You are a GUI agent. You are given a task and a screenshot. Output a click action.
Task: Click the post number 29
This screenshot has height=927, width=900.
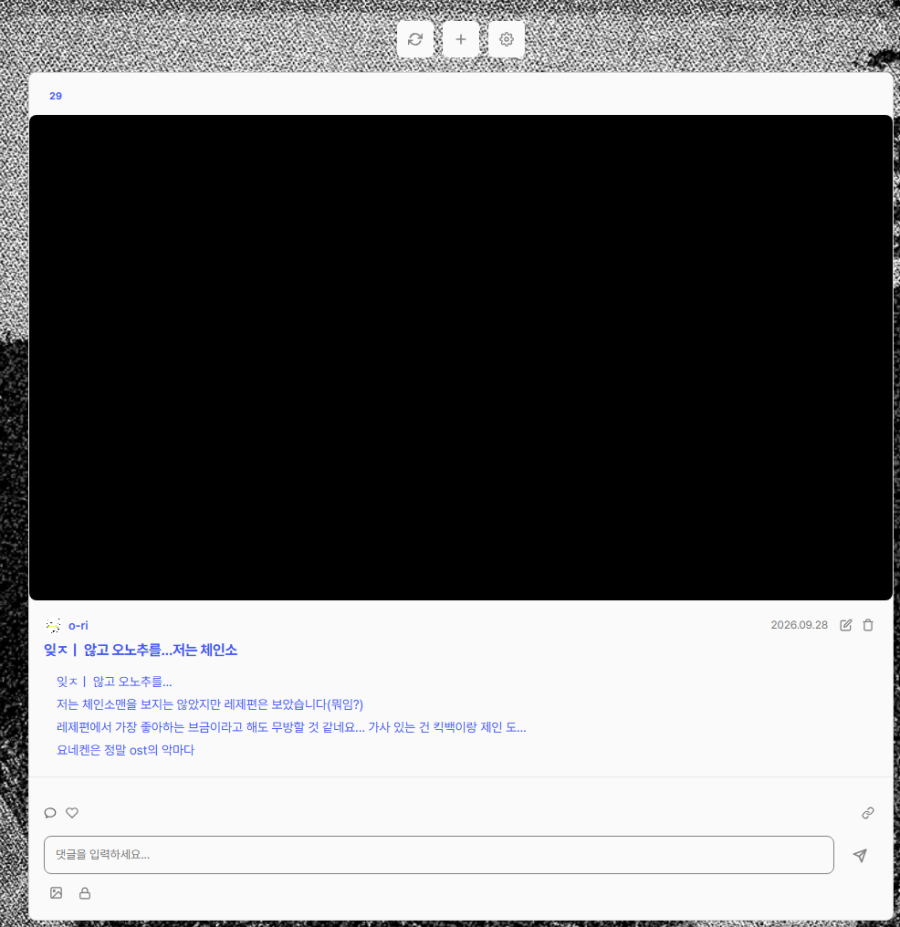[56, 96]
